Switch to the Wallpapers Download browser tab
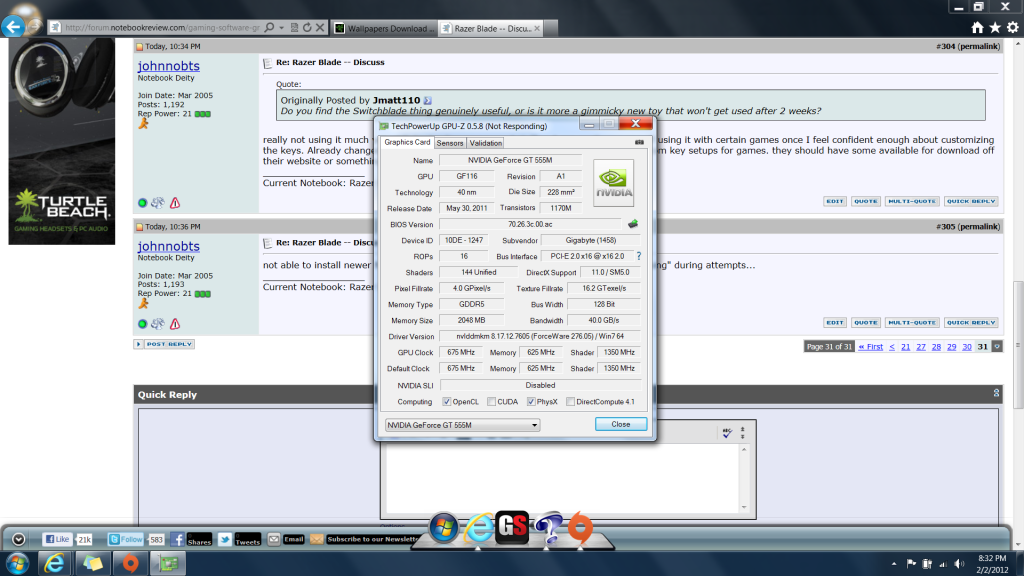Viewport: 1024px width, 576px height. click(383, 28)
